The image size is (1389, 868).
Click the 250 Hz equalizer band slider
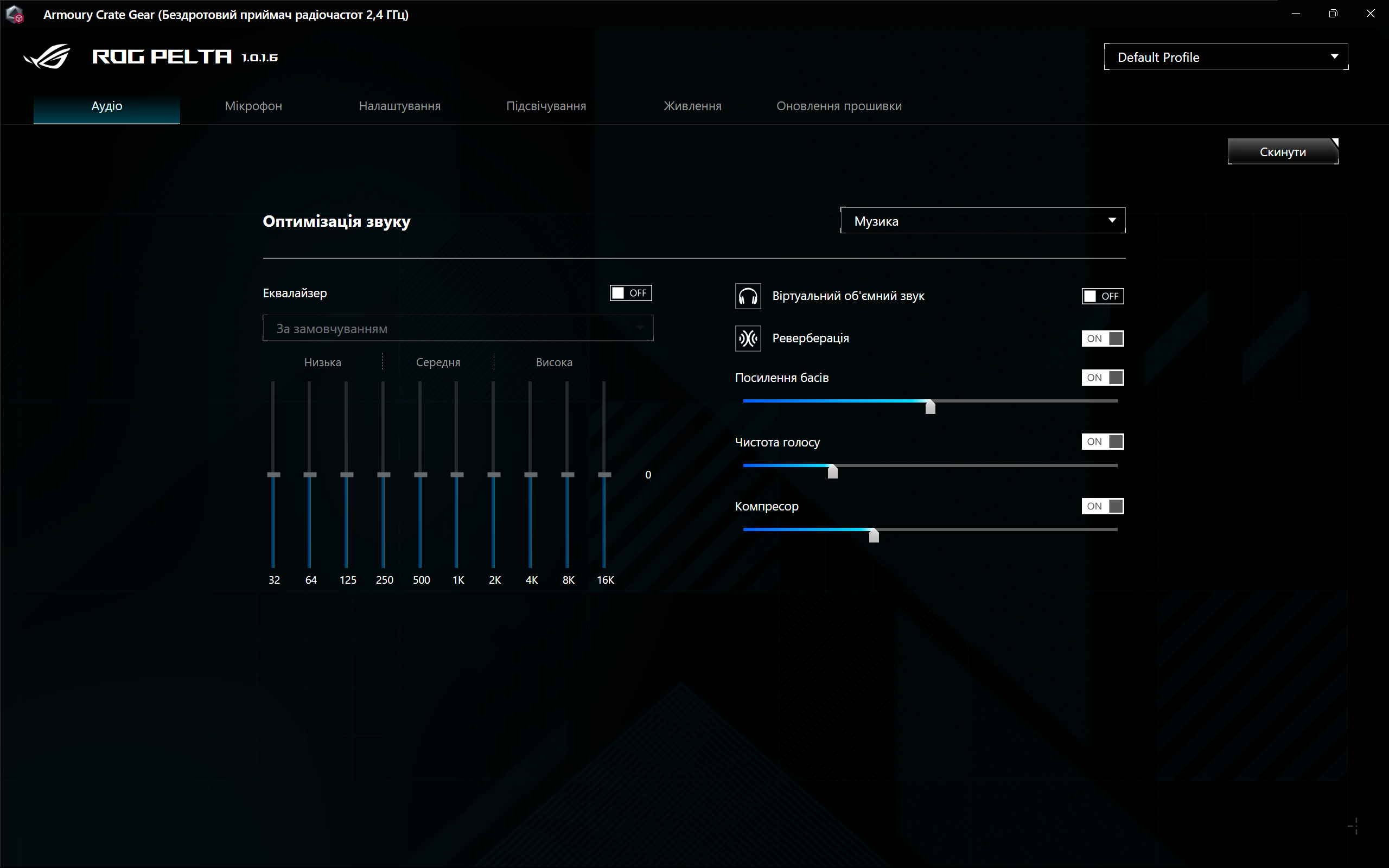click(384, 475)
